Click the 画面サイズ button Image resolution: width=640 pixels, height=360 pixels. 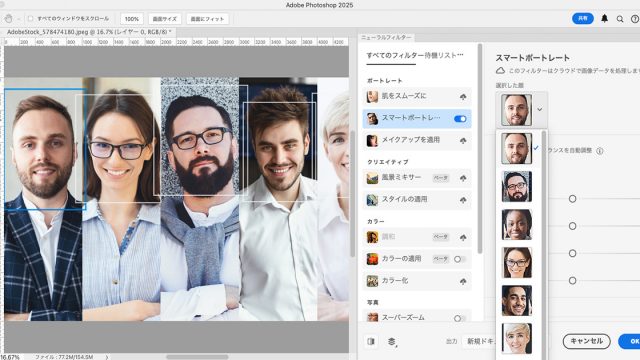(164, 19)
